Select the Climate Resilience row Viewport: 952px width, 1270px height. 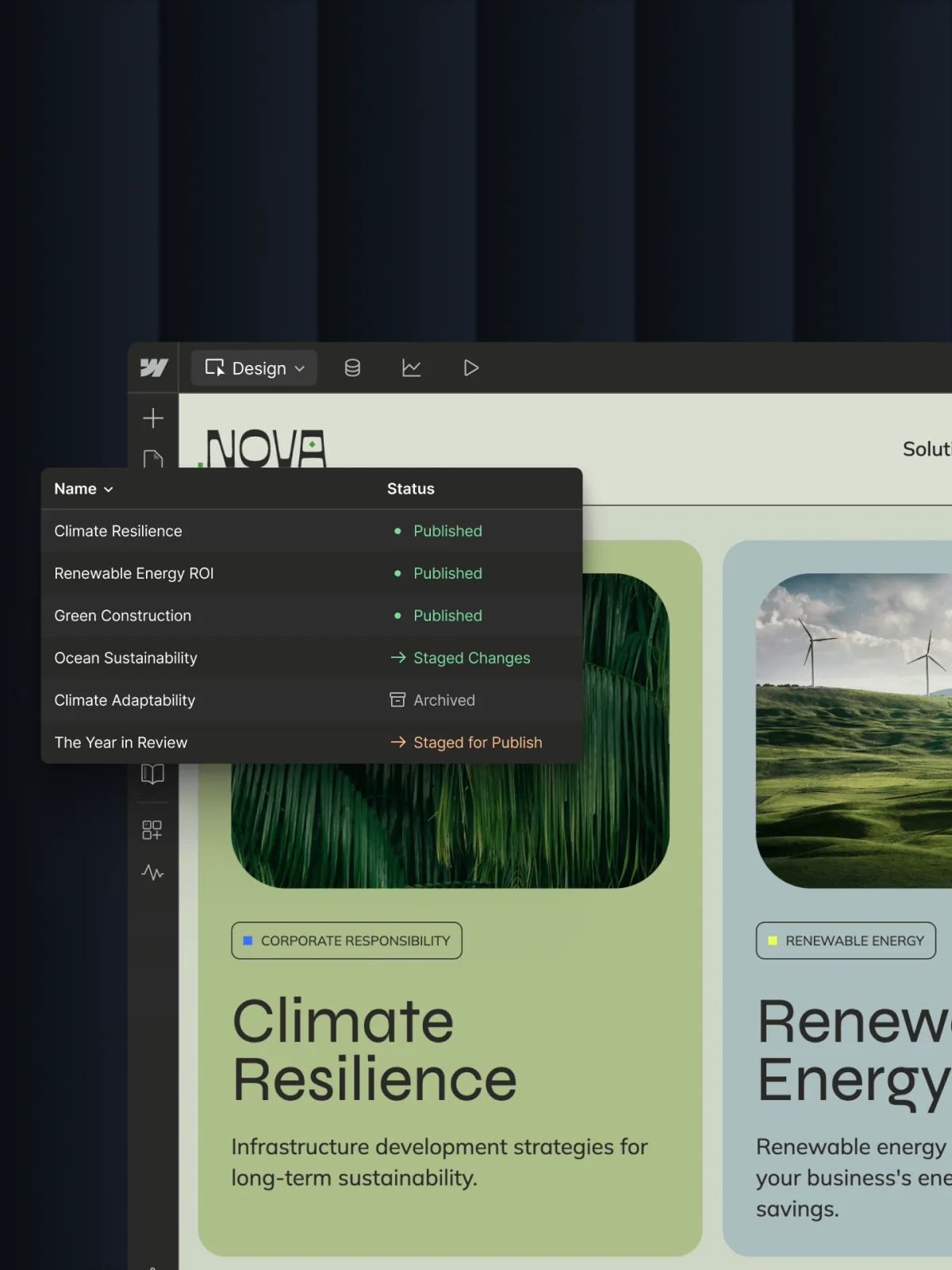(x=312, y=531)
